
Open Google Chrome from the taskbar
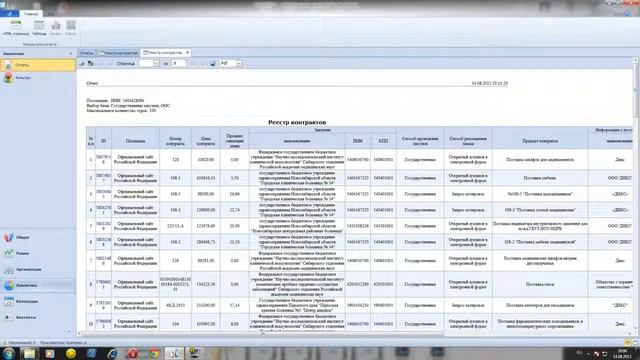[x=154, y=353]
